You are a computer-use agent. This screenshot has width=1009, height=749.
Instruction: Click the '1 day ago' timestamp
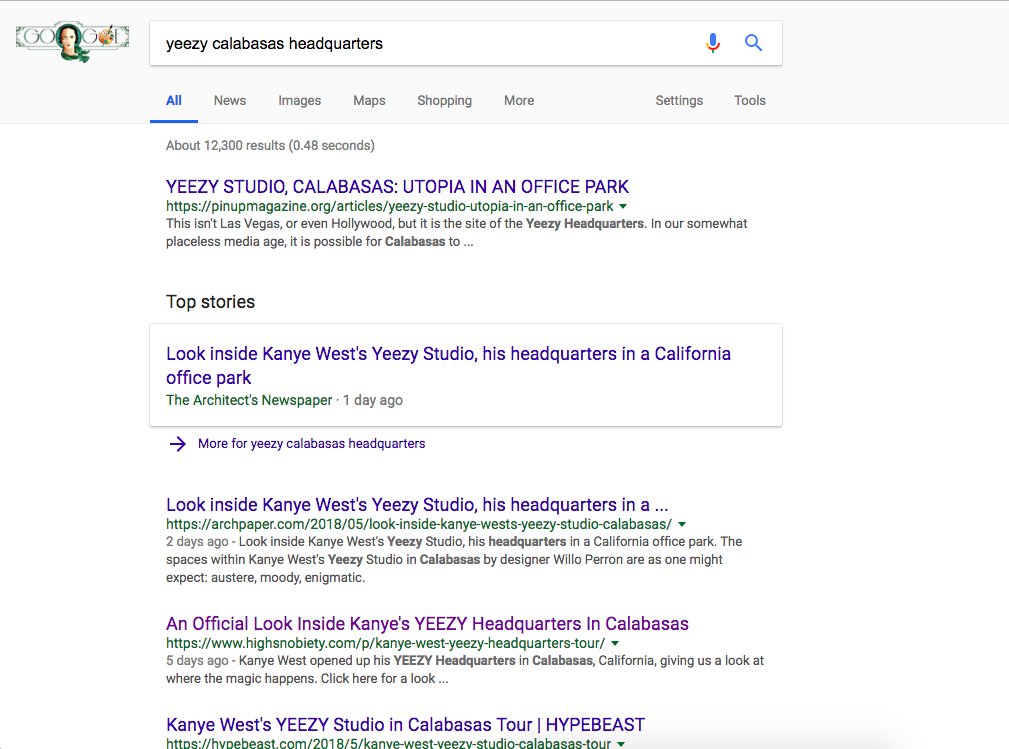click(373, 400)
